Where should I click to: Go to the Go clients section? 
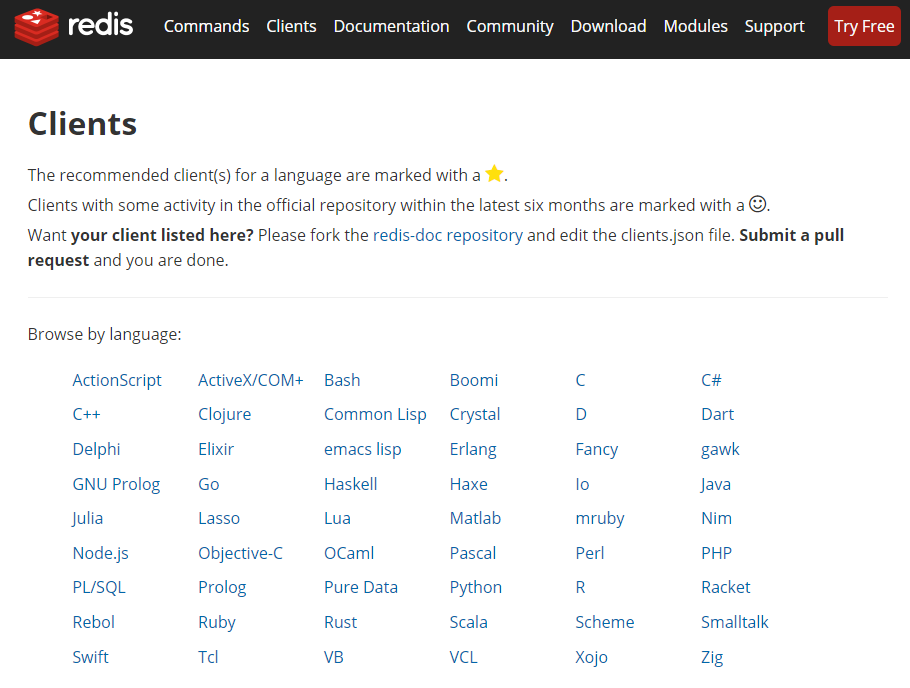click(x=208, y=484)
